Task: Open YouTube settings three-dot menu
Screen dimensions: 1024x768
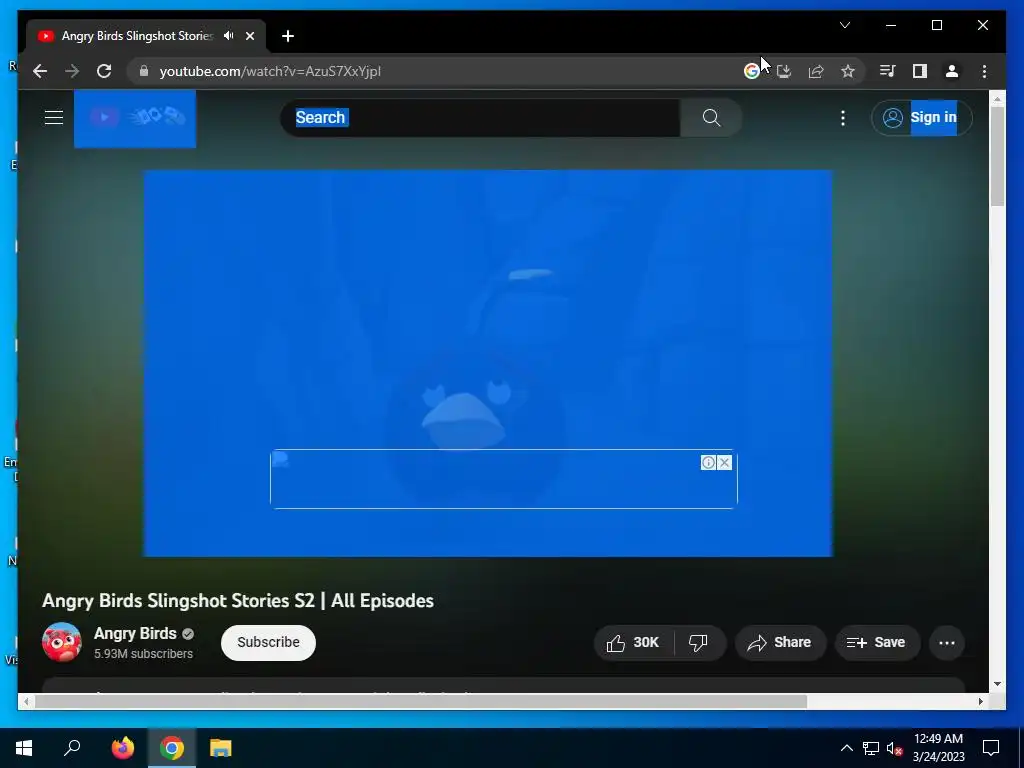Action: tap(842, 118)
